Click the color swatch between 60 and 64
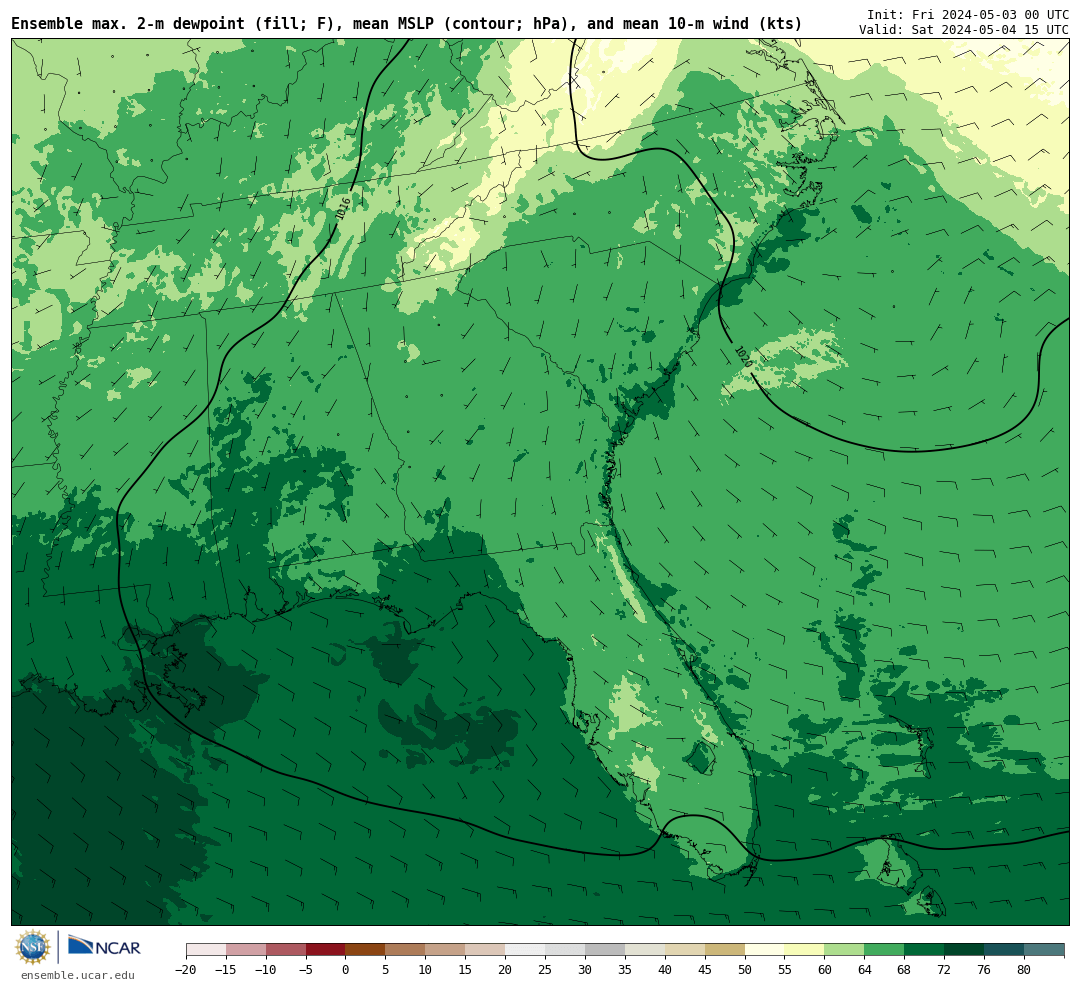Image resolution: width=1080 pixels, height=988 pixels. [x=844, y=950]
